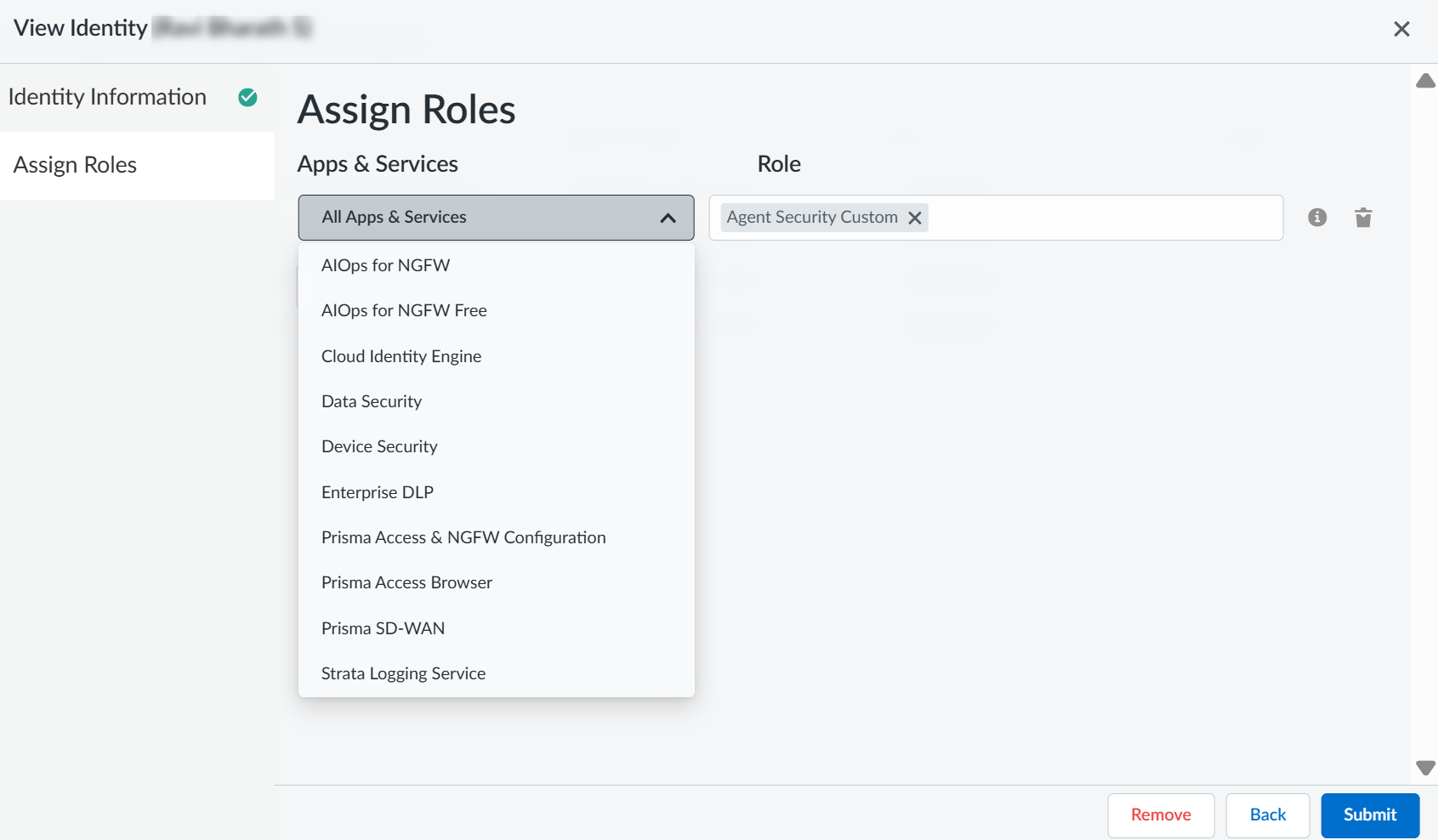Viewport: 1438px width, 840px height.
Task: Choose Device Security from the list
Action: pyautogui.click(x=379, y=446)
